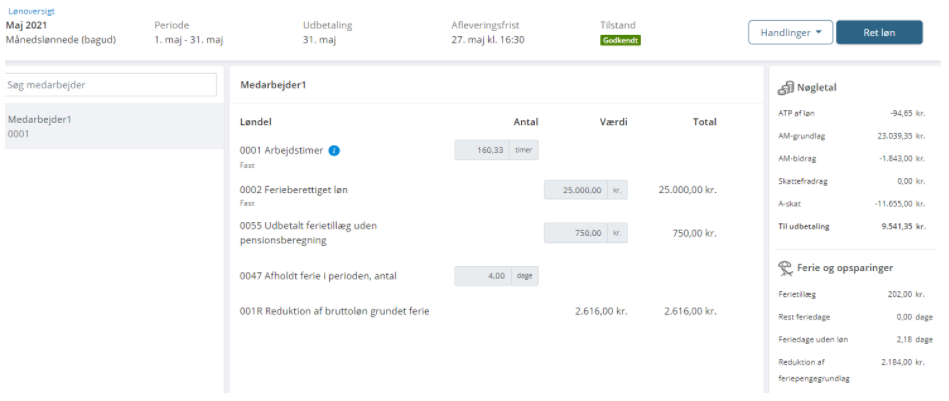The height and width of the screenshot is (401, 949).
Task: Click the Ferie og opsparinger parasol icon
Action: coord(786,267)
